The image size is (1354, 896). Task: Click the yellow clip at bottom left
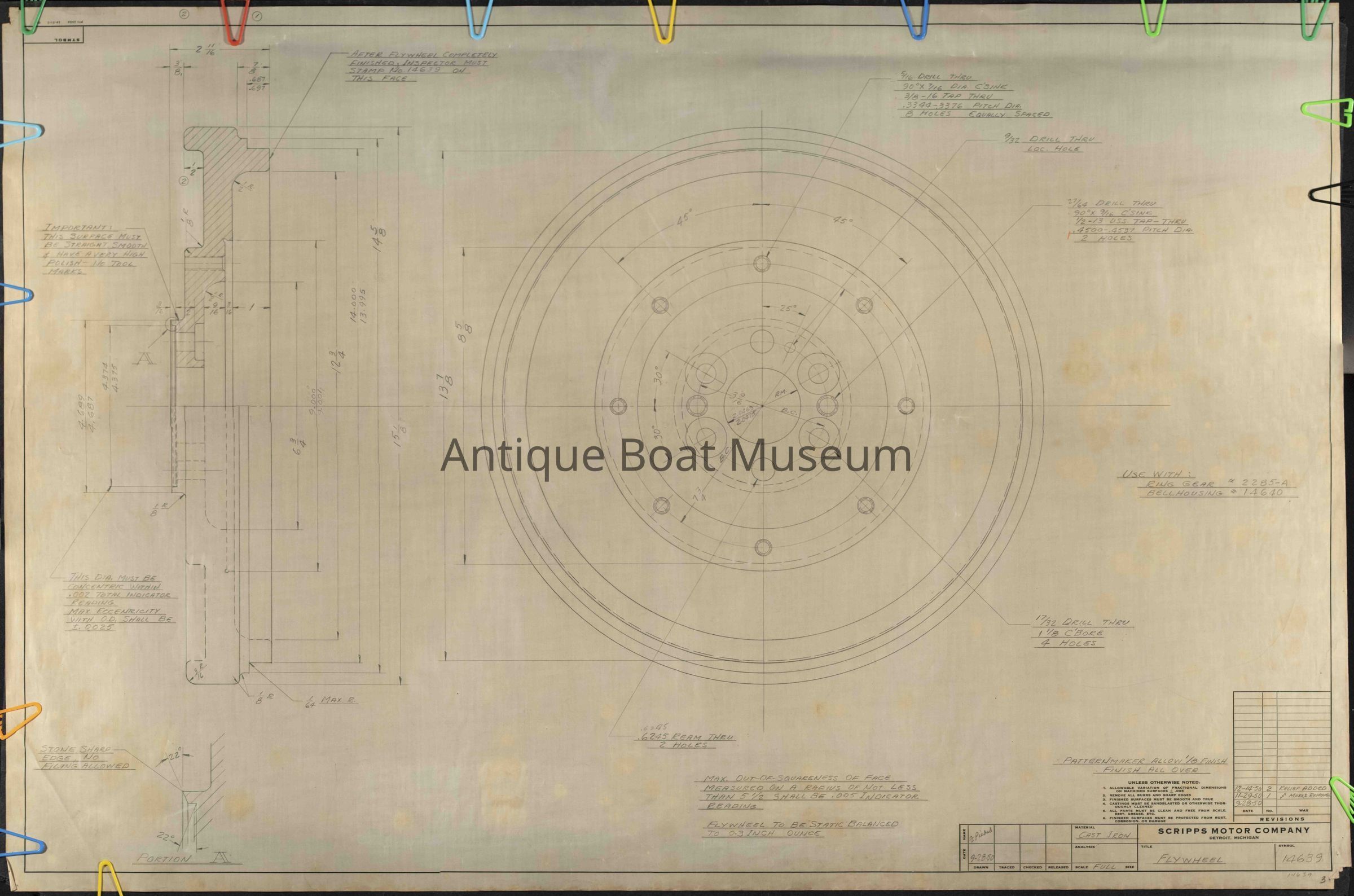pos(109,879)
